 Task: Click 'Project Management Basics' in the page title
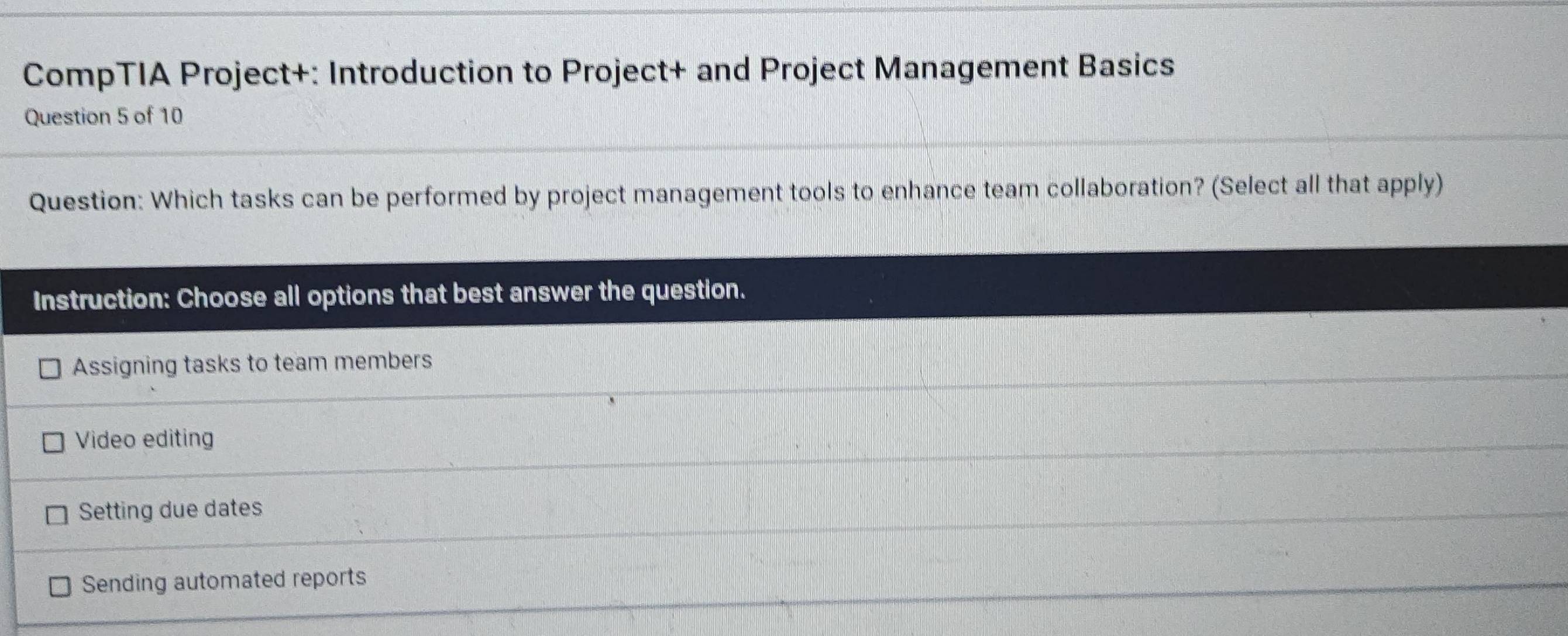pos(967,67)
